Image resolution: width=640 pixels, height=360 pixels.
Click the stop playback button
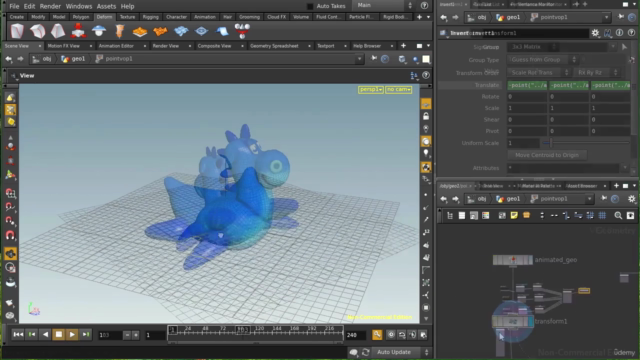point(58,335)
